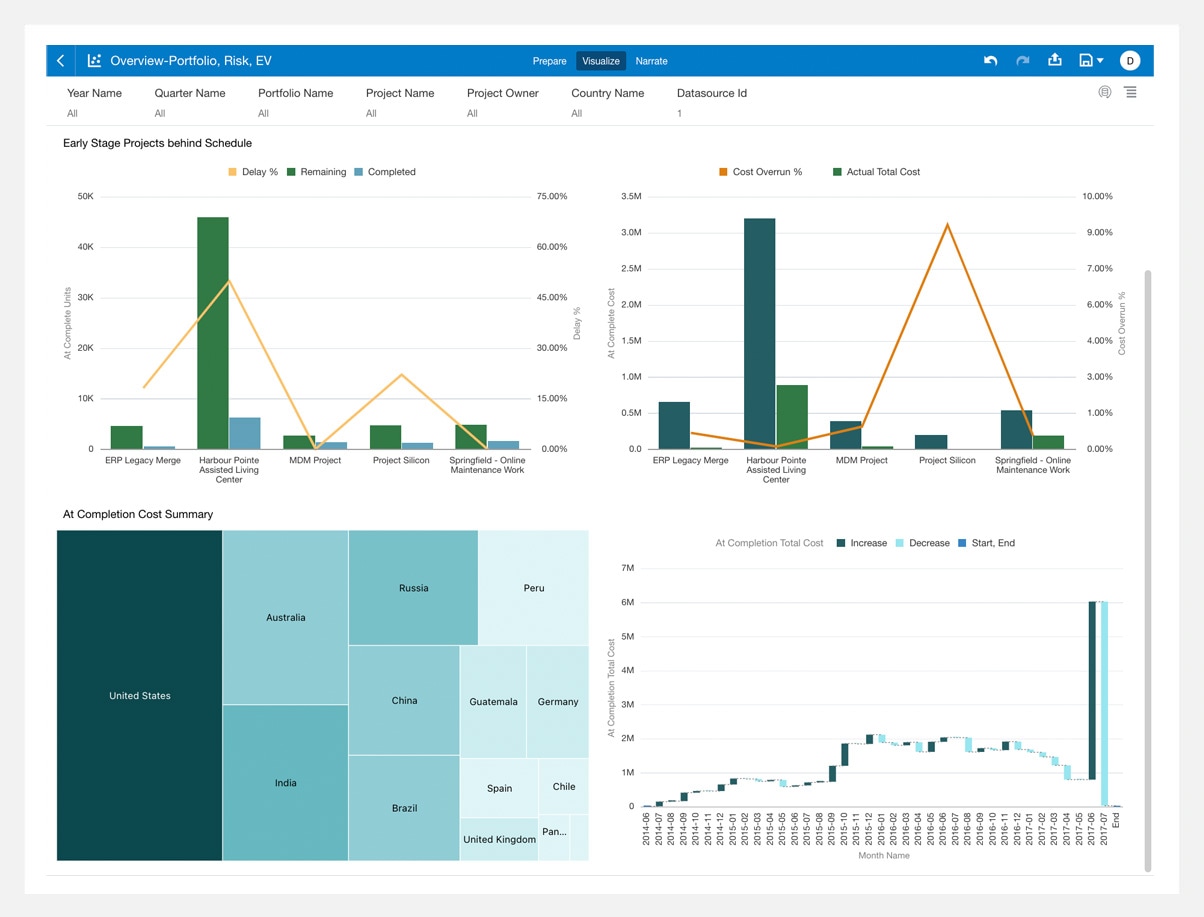Image resolution: width=1204 pixels, height=917 pixels.
Task: Switch to the Prepare tab
Action: tap(549, 61)
